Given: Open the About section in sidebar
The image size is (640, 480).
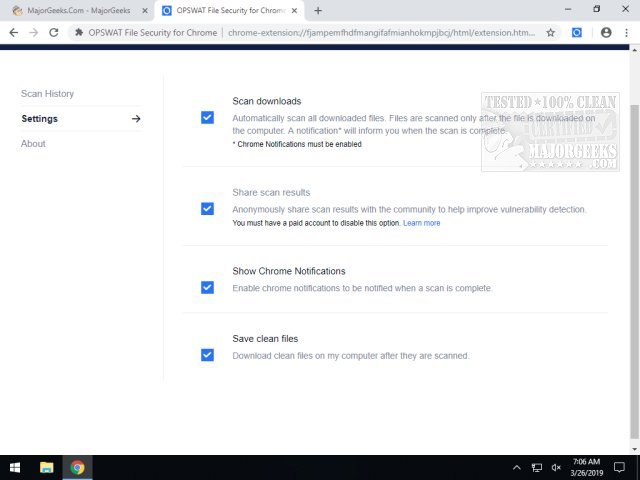Looking at the screenshot, I should [x=33, y=144].
